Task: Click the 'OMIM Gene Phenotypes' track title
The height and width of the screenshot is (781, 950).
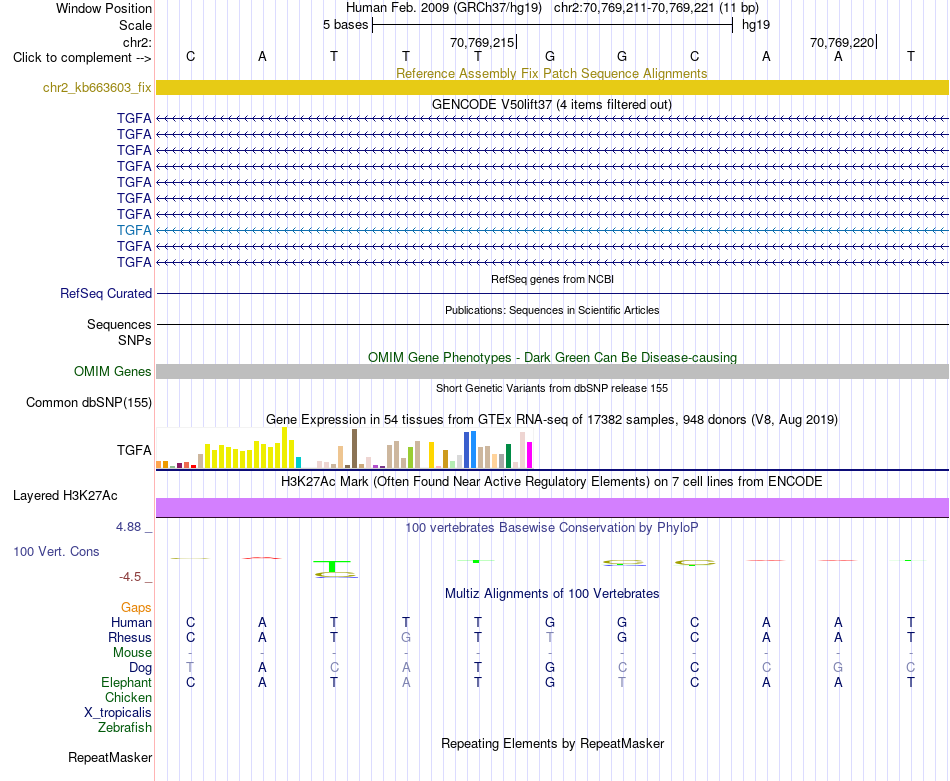Action: tap(552, 357)
